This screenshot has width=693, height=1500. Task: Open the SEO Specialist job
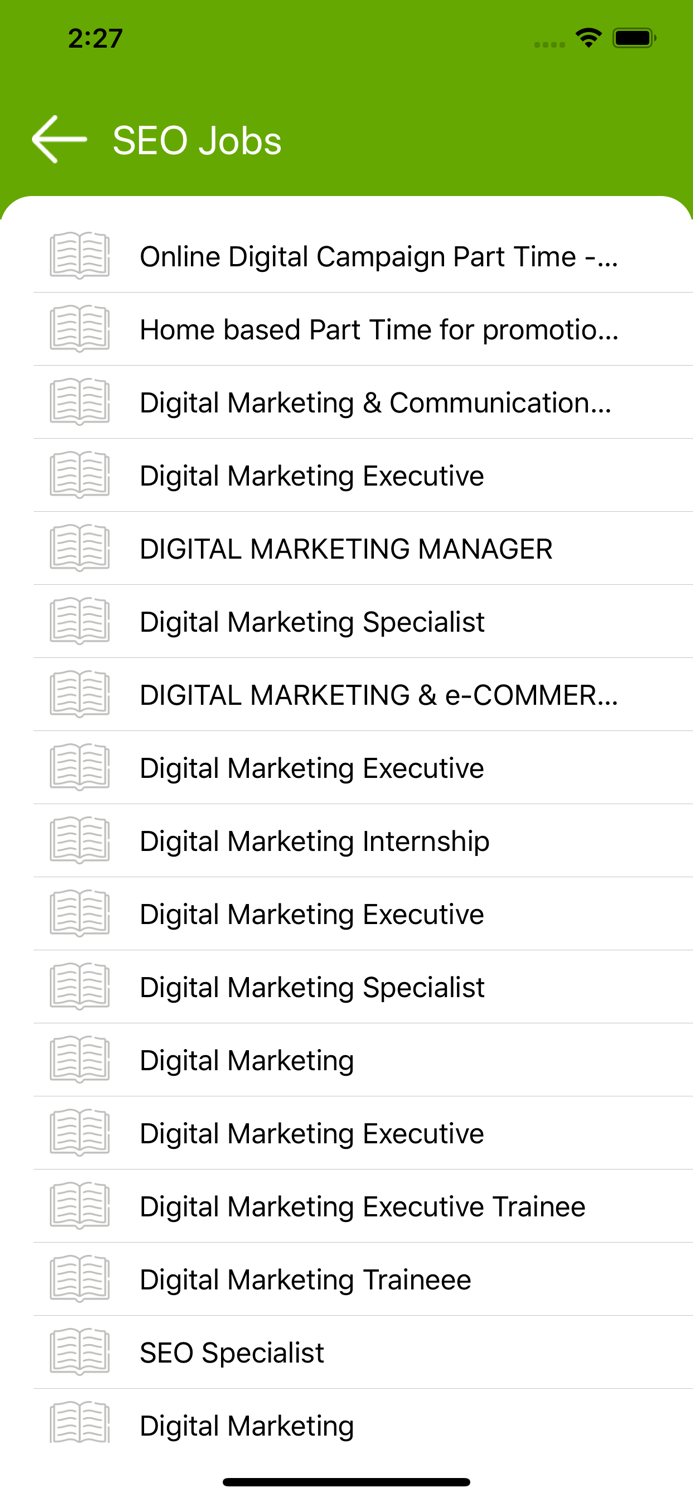(232, 1353)
